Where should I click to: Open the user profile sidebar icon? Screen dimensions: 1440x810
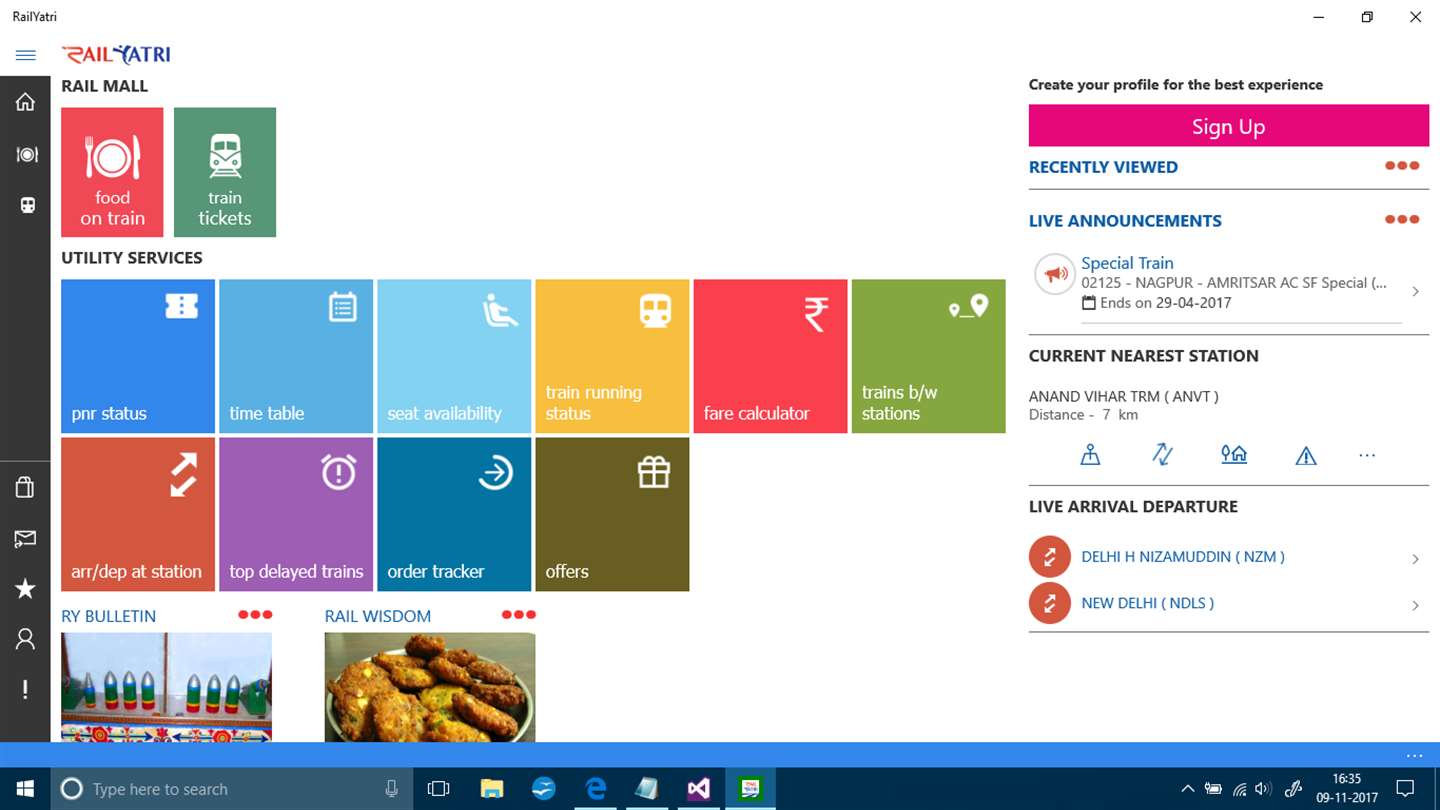25,639
